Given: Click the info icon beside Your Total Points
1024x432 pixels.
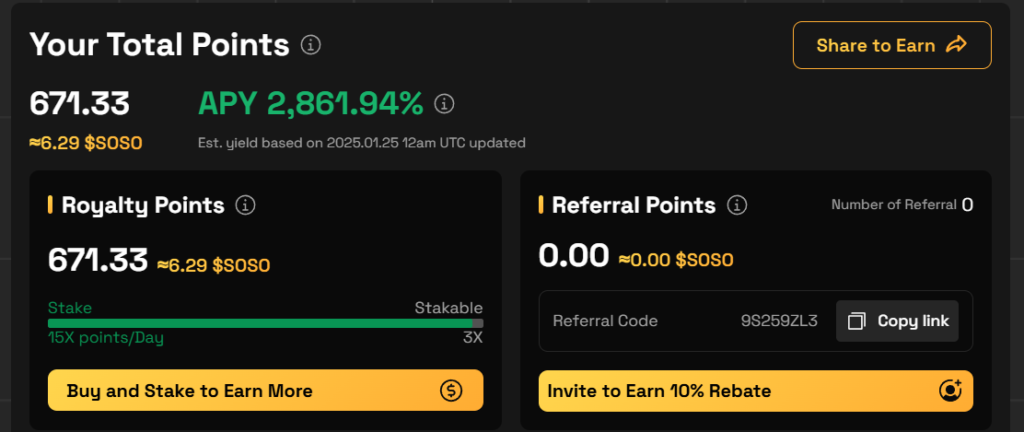Looking at the screenshot, I should (x=311, y=45).
